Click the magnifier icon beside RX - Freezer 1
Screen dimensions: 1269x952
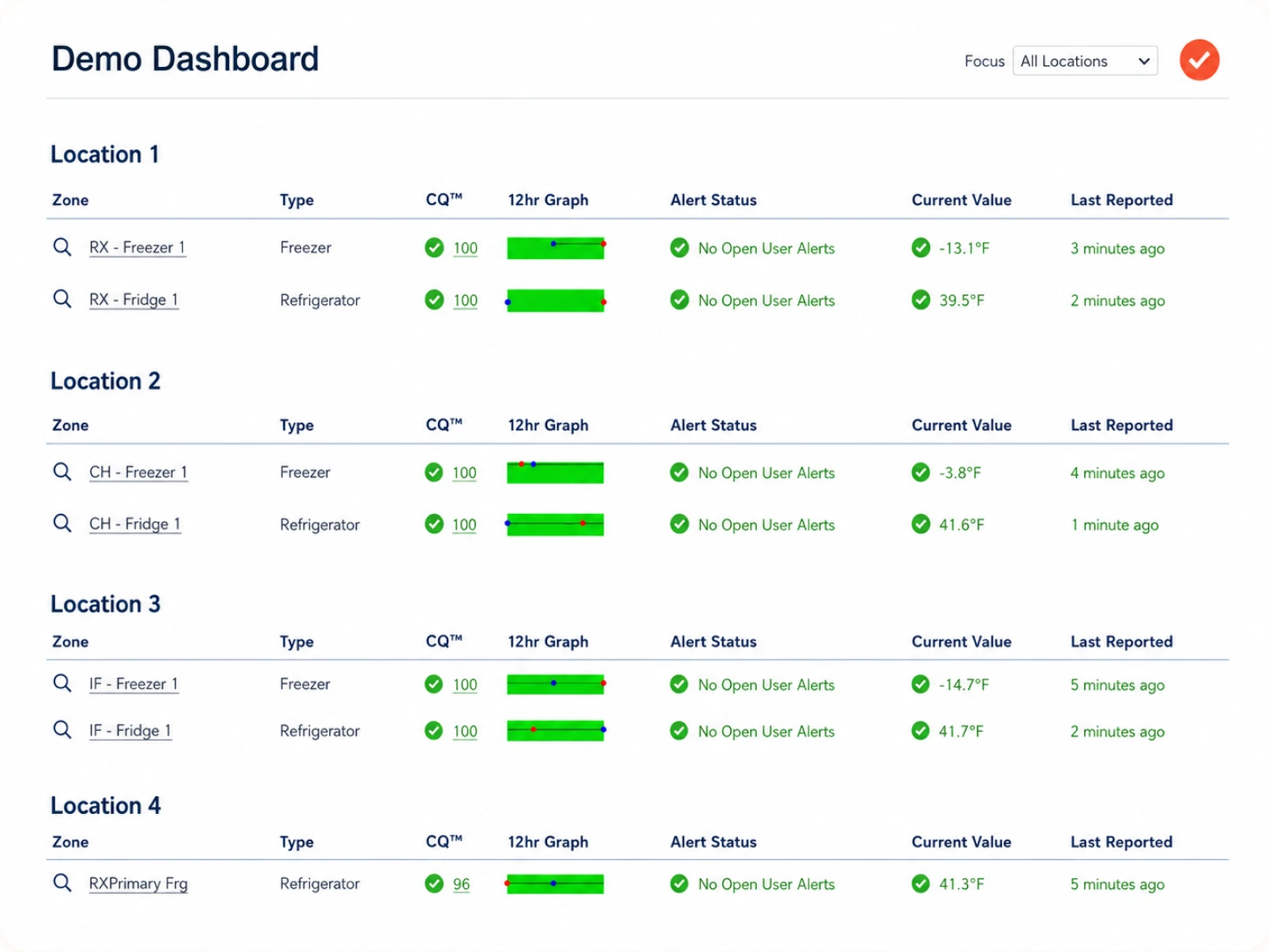(62, 247)
